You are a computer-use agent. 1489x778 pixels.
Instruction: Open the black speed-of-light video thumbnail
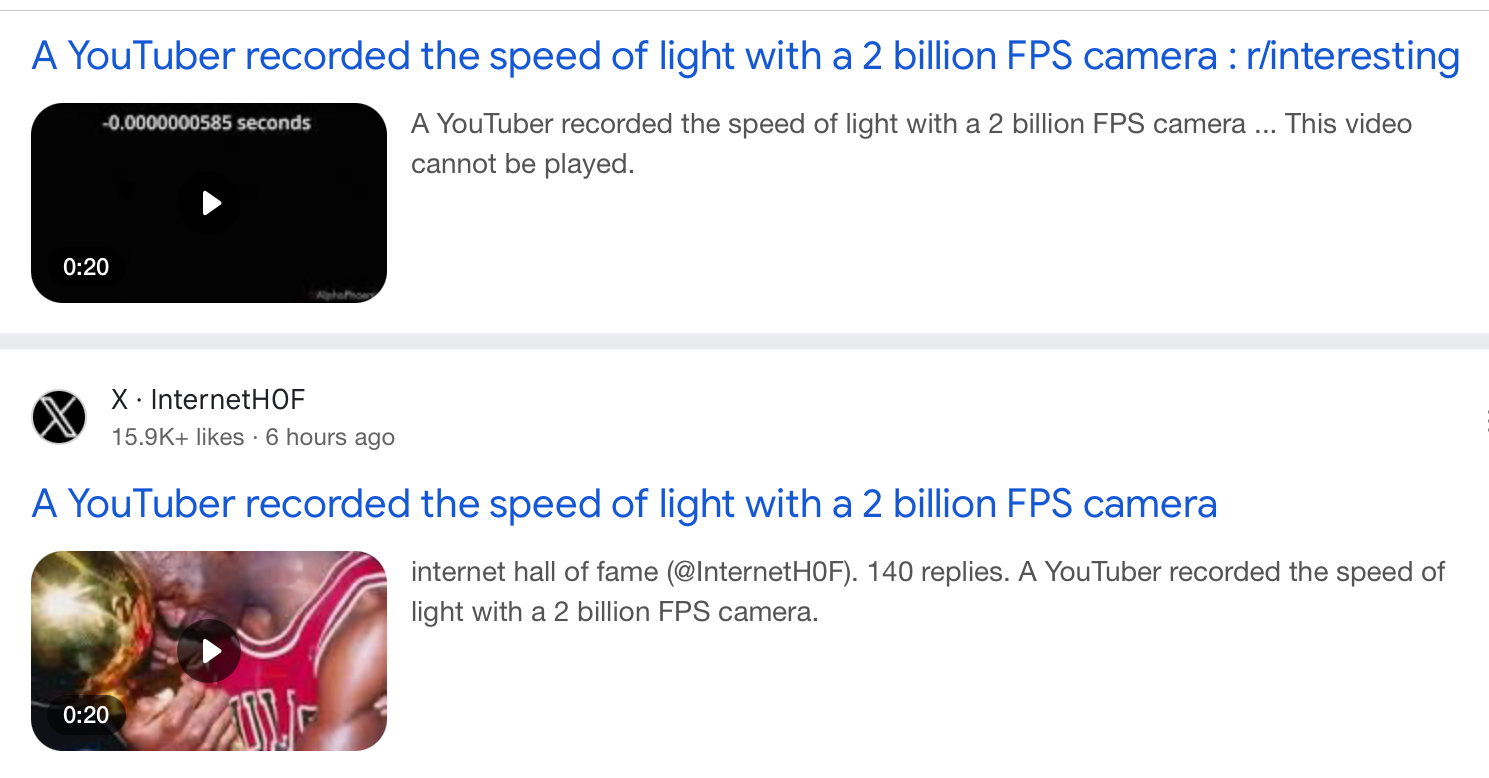[209, 203]
